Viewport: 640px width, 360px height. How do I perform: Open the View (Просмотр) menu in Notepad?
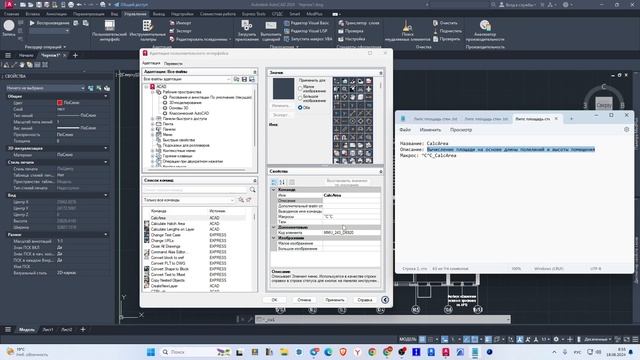tap(461, 130)
